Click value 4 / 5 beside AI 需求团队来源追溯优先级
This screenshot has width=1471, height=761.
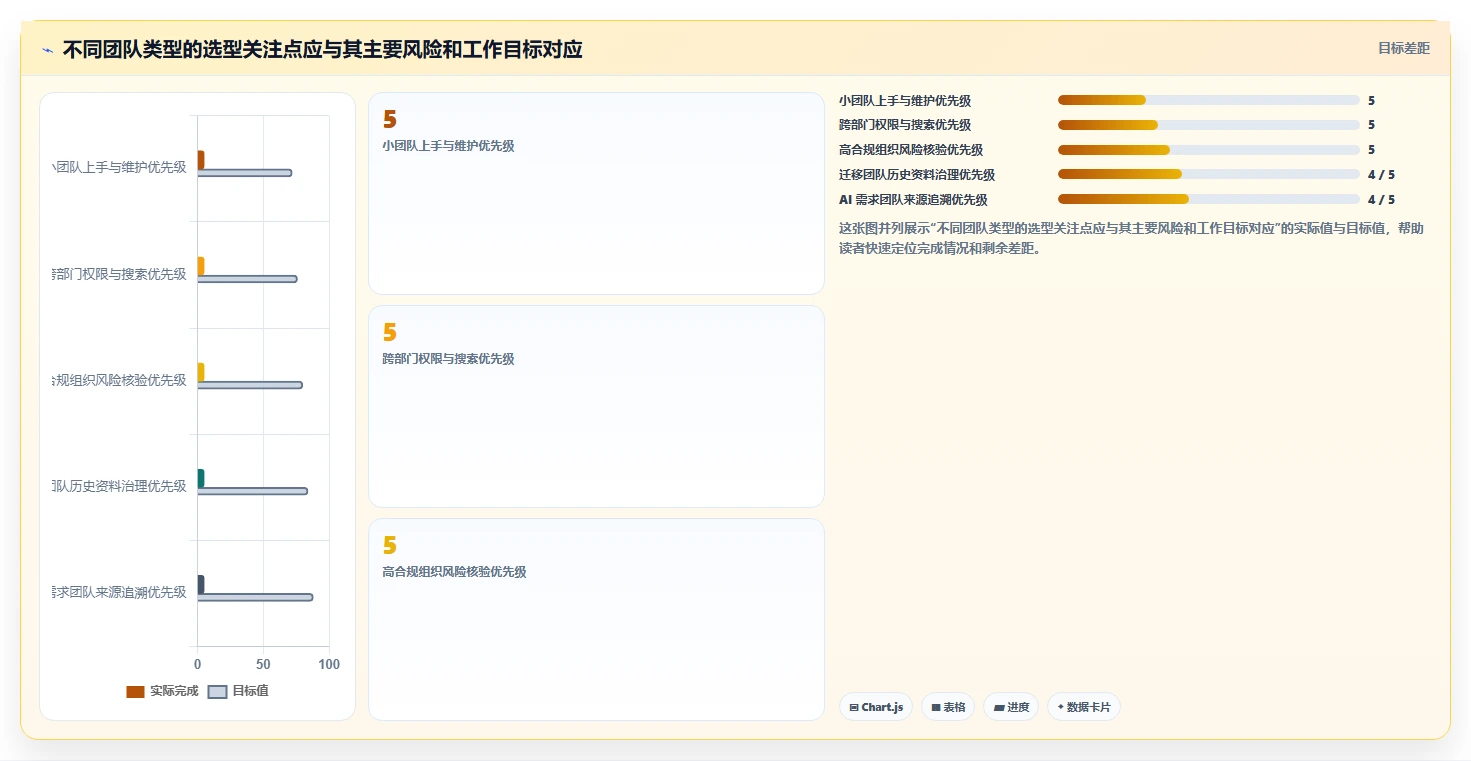(x=1381, y=200)
